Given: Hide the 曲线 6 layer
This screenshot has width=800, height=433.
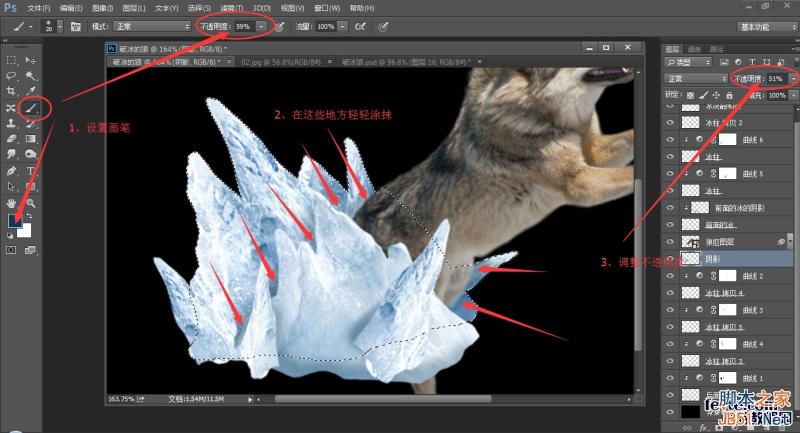Looking at the screenshot, I should tap(670, 140).
